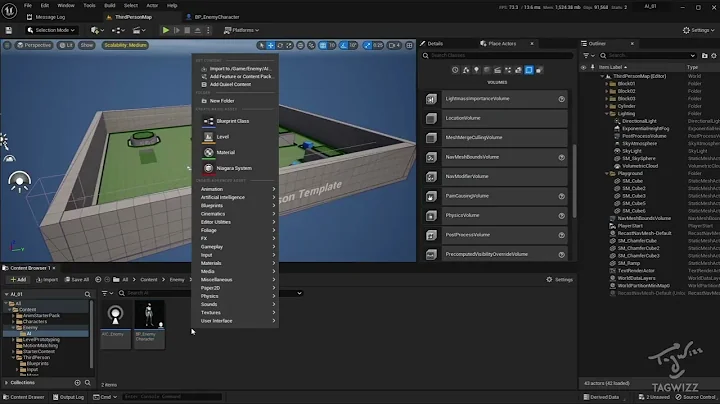Image resolution: width=720 pixels, height=404 pixels.
Task: Open Outliner settings gear icon
Action: point(714,56)
